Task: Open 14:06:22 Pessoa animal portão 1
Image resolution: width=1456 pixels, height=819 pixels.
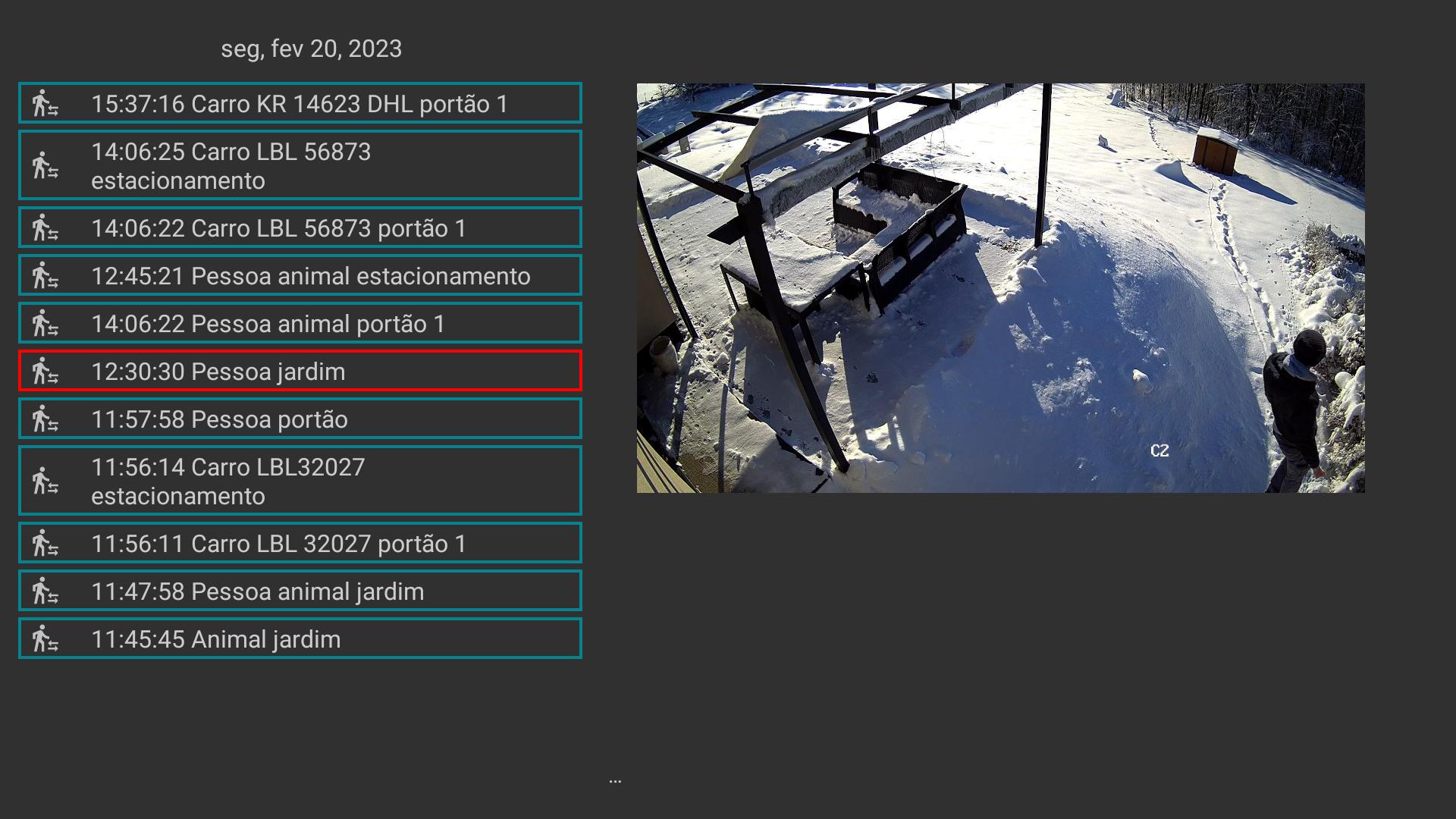Action: [x=300, y=323]
